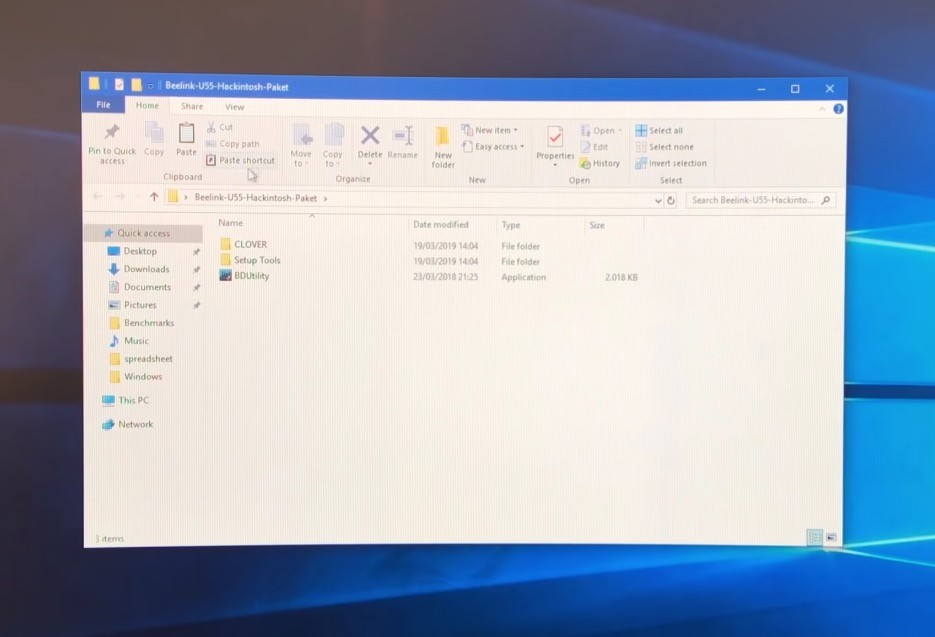Click the Copy path command
Image resolution: width=935 pixels, height=637 pixels.
[x=233, y=144]
